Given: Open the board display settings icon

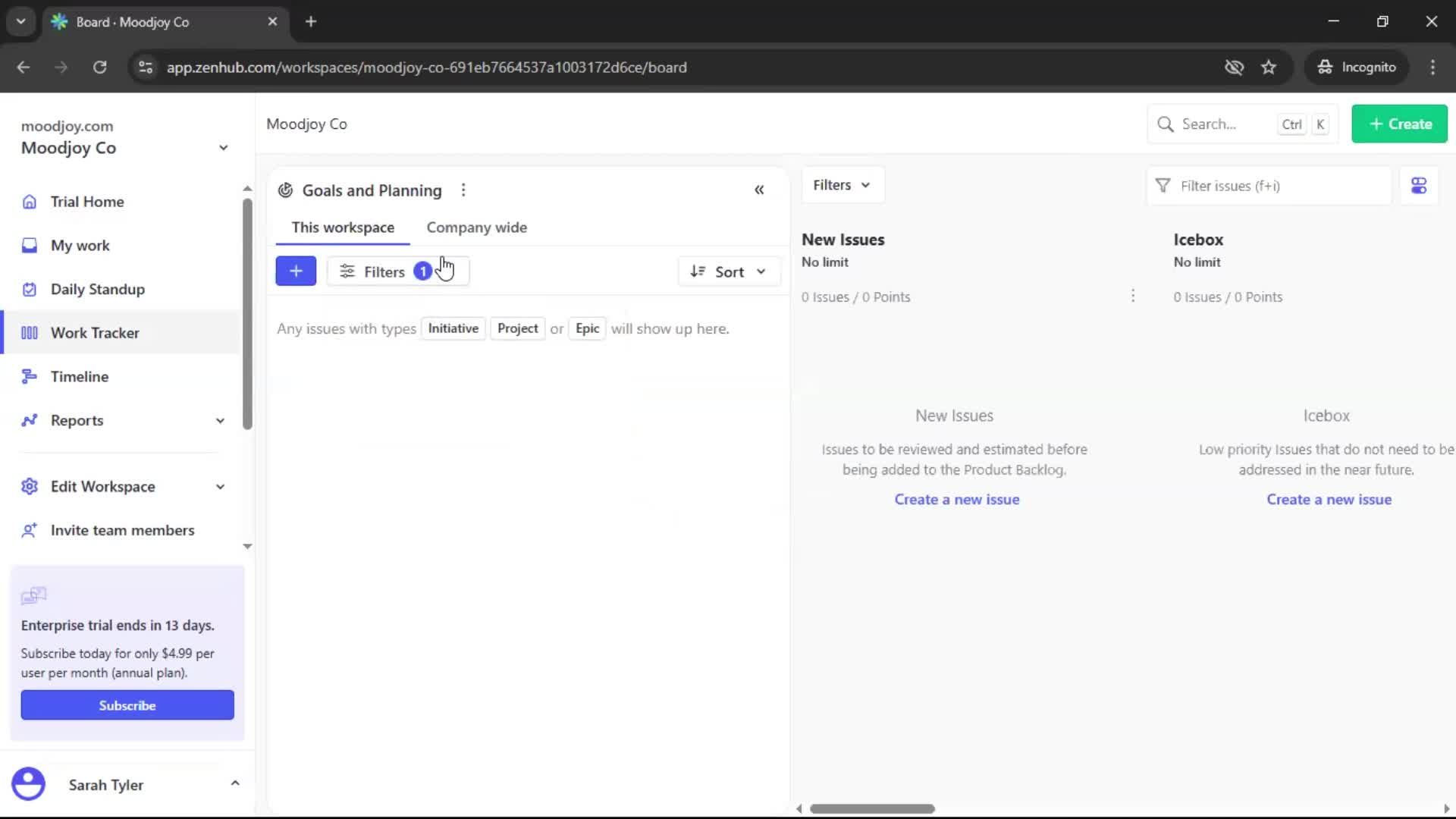Looking at the screenshot, I should point(1419,185).
